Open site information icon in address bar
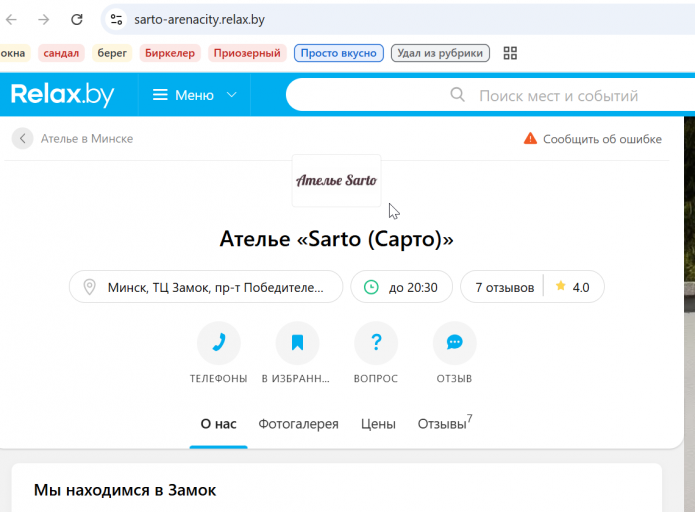Screen dimensions: 695x512 point(117,20)
